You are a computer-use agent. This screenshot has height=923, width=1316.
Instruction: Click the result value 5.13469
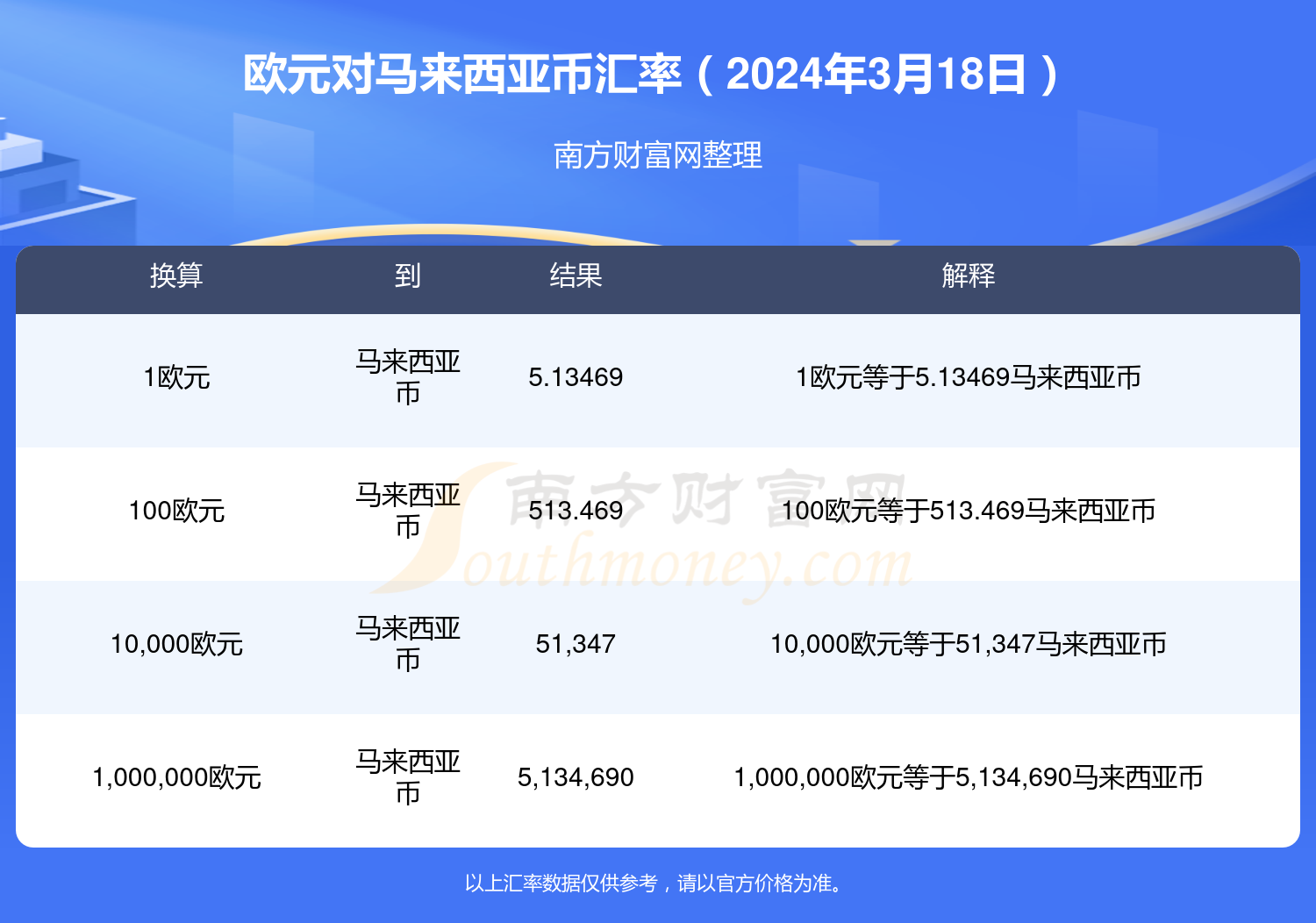(x=576, y=377)
